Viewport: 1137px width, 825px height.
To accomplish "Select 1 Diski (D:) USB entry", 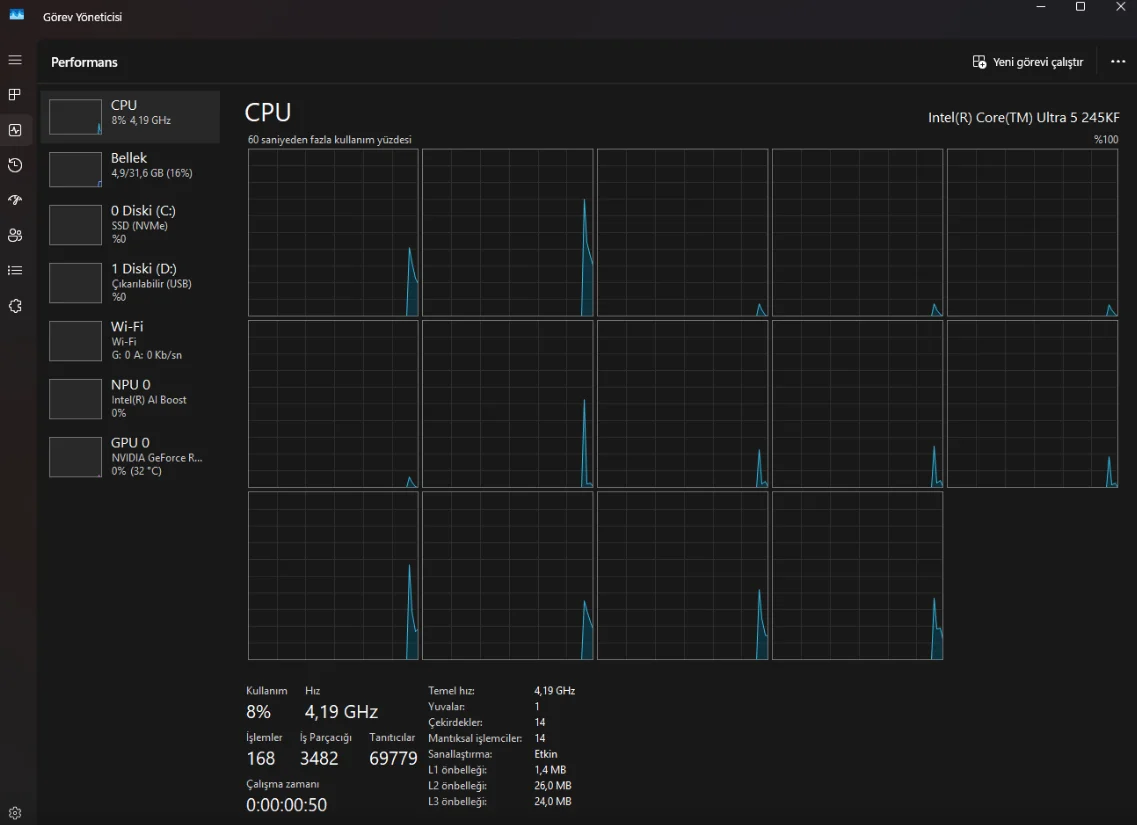I will (131, 283).
